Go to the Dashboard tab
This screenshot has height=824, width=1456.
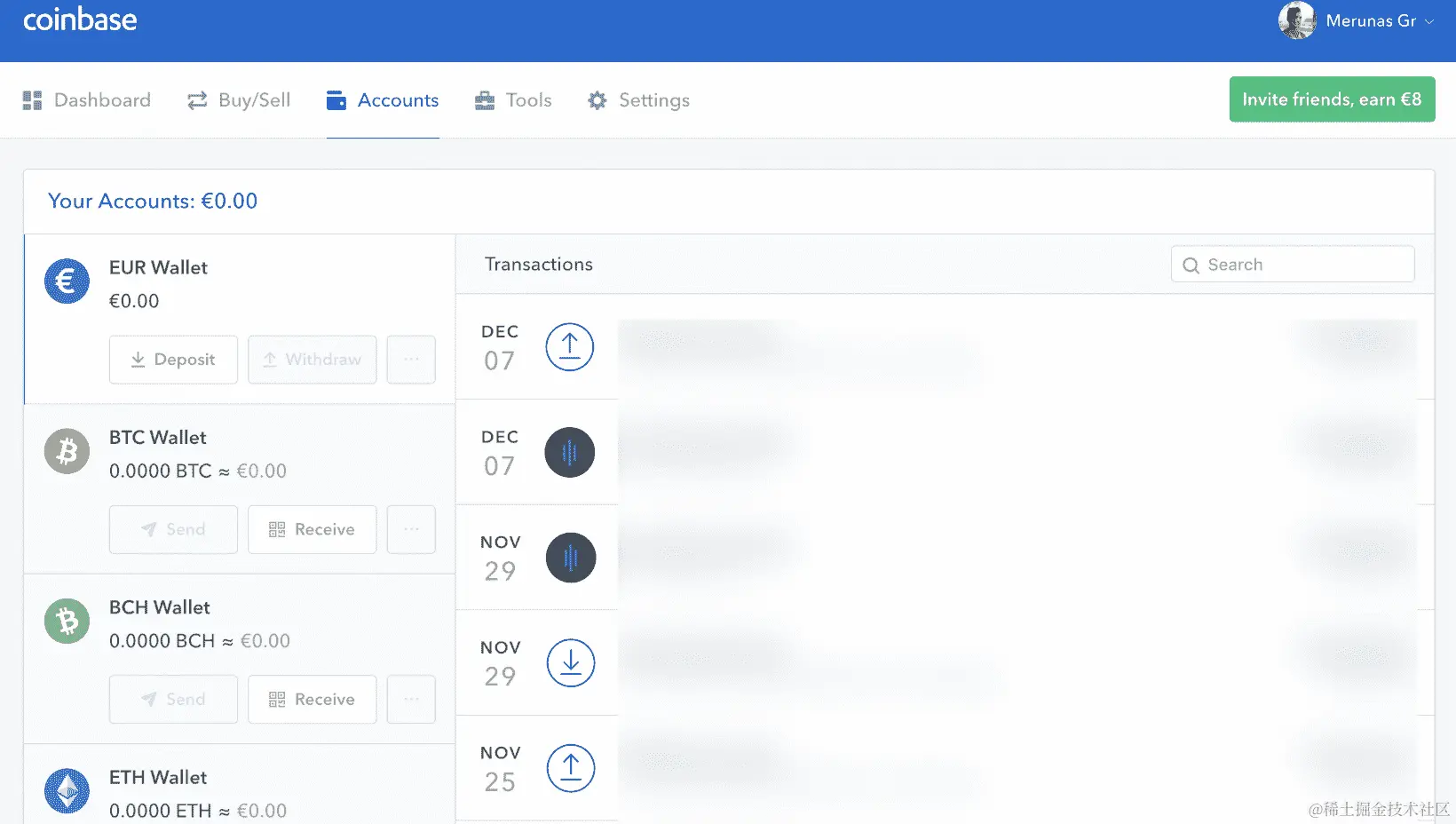click(x=87, y=100)
